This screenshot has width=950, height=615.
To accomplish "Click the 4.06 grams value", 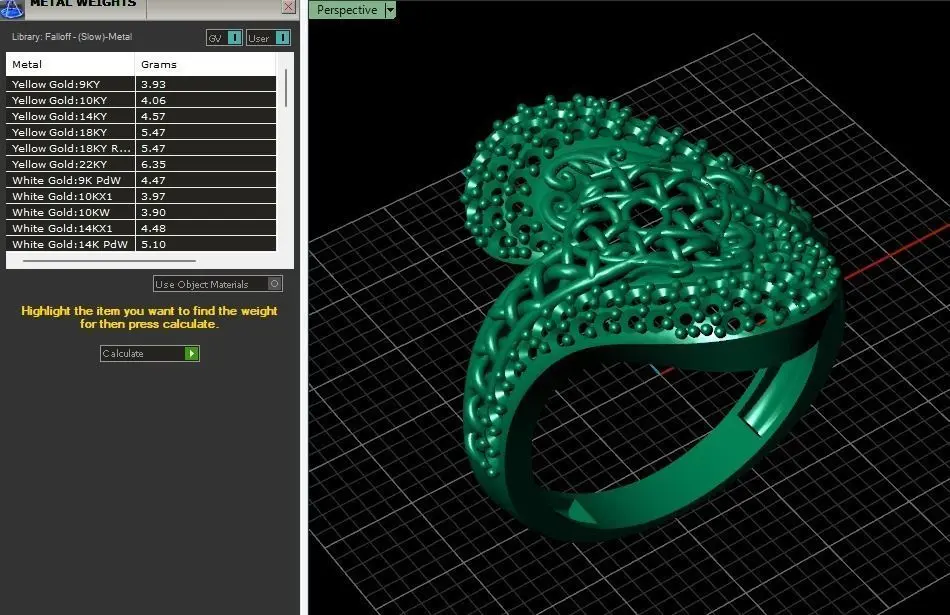I will click(153, 100).
